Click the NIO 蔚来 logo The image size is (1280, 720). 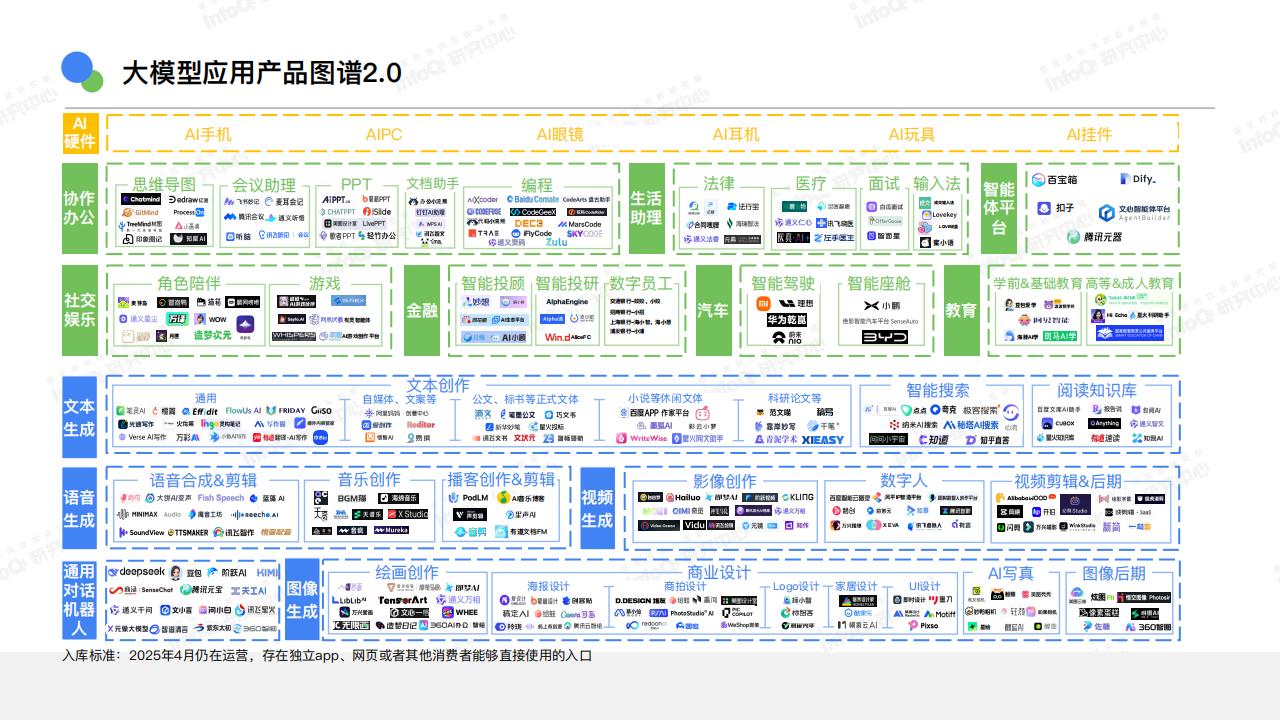pos(787,337)
